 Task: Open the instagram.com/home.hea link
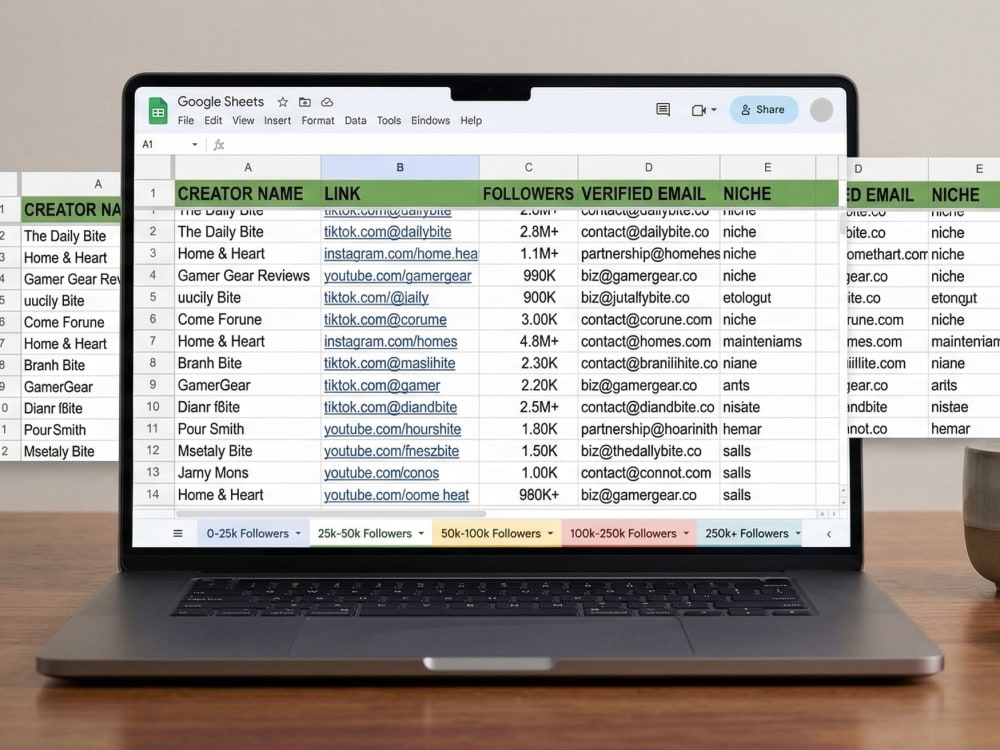point(401,254)
